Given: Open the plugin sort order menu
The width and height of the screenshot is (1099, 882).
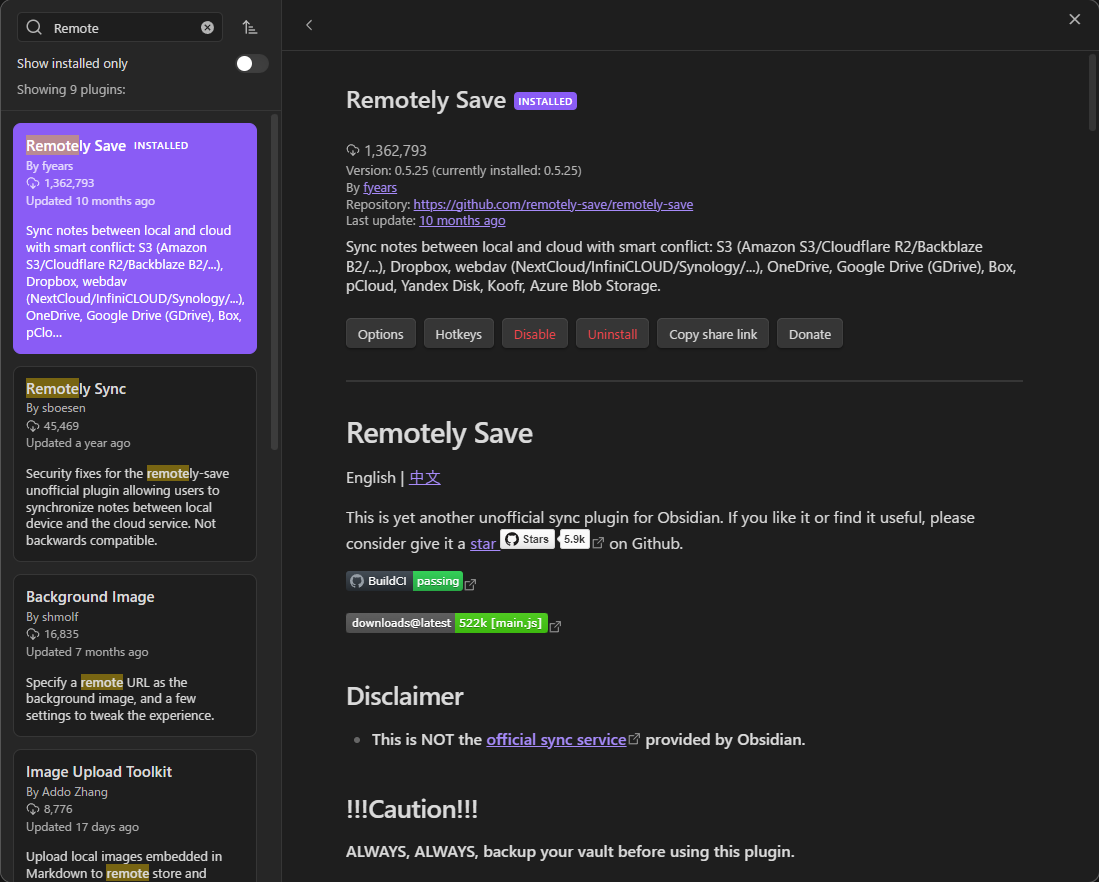Looking at the screenshot, I should click(x=250, y=27).
